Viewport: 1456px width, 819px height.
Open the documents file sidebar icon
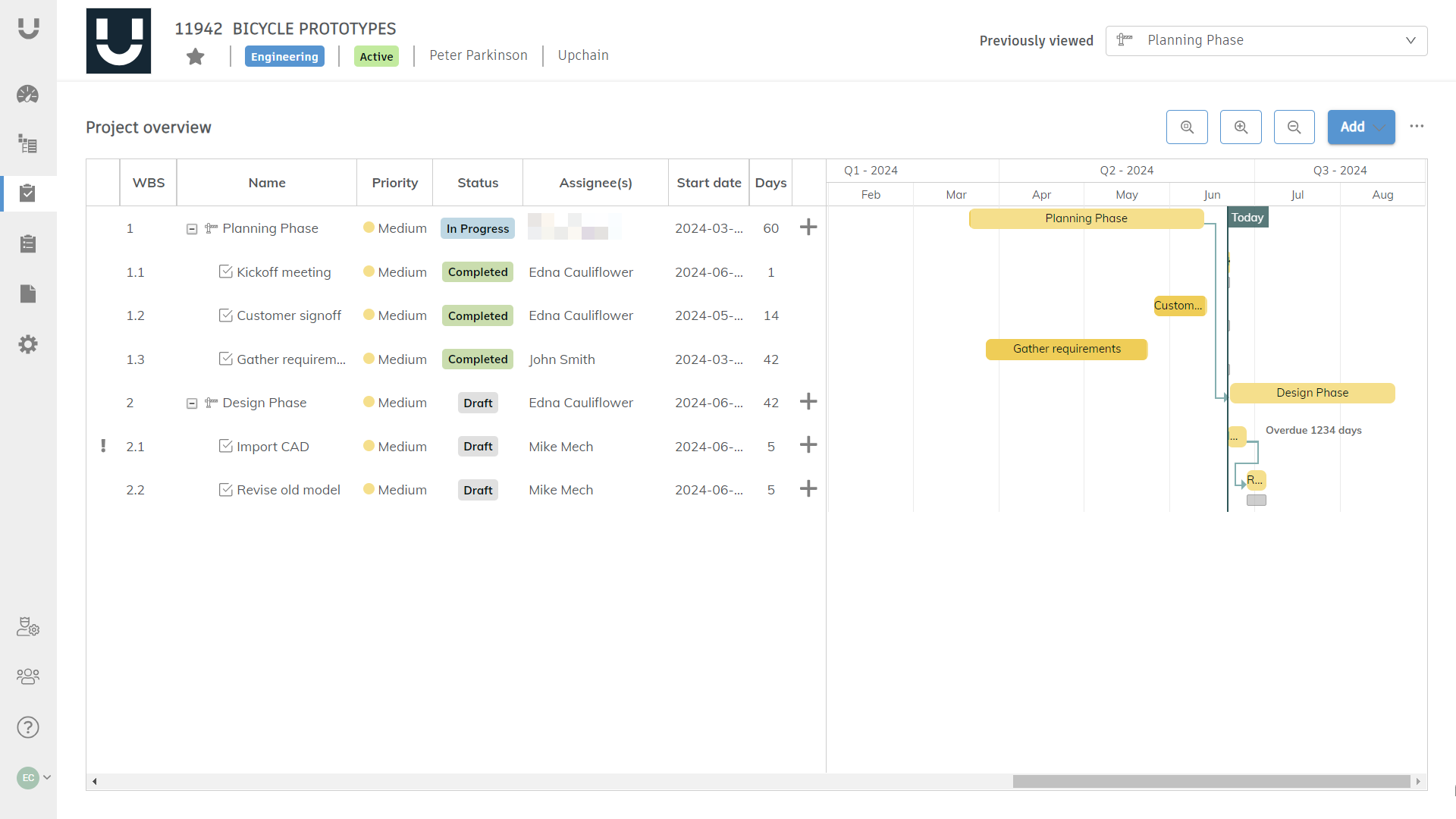(x=28, y=293)
